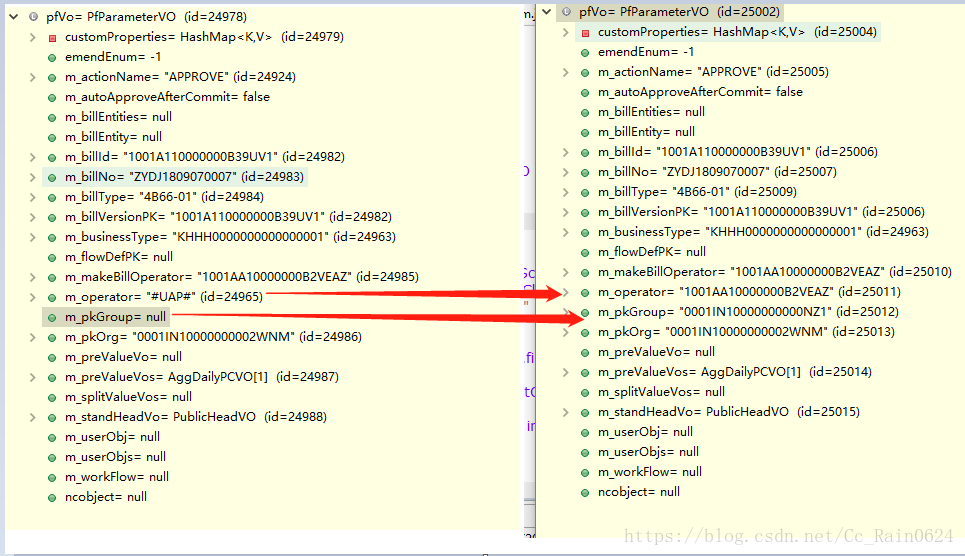Click green icon beside m_flowDefPK in left panel
Image resolution: width=965 pixels, height=556 pixels.
(52, 258)
